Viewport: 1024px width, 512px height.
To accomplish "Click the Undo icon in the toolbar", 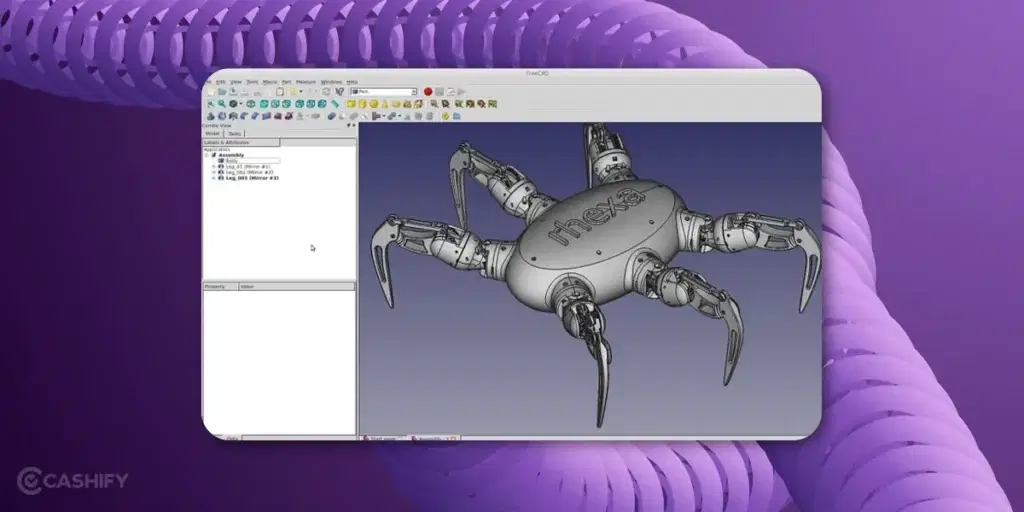I will coord(293,91).
